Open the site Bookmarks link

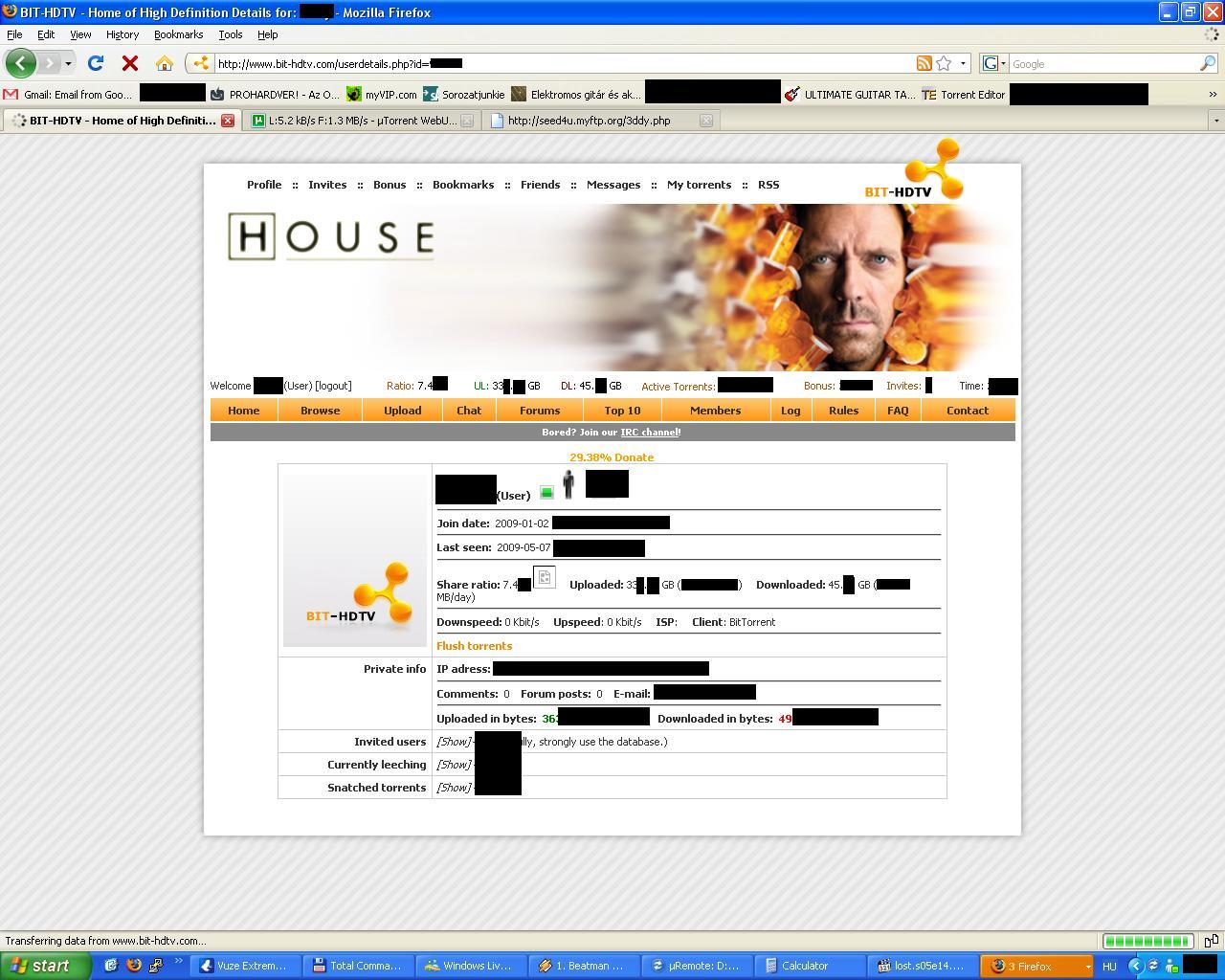tap(463, 185)
